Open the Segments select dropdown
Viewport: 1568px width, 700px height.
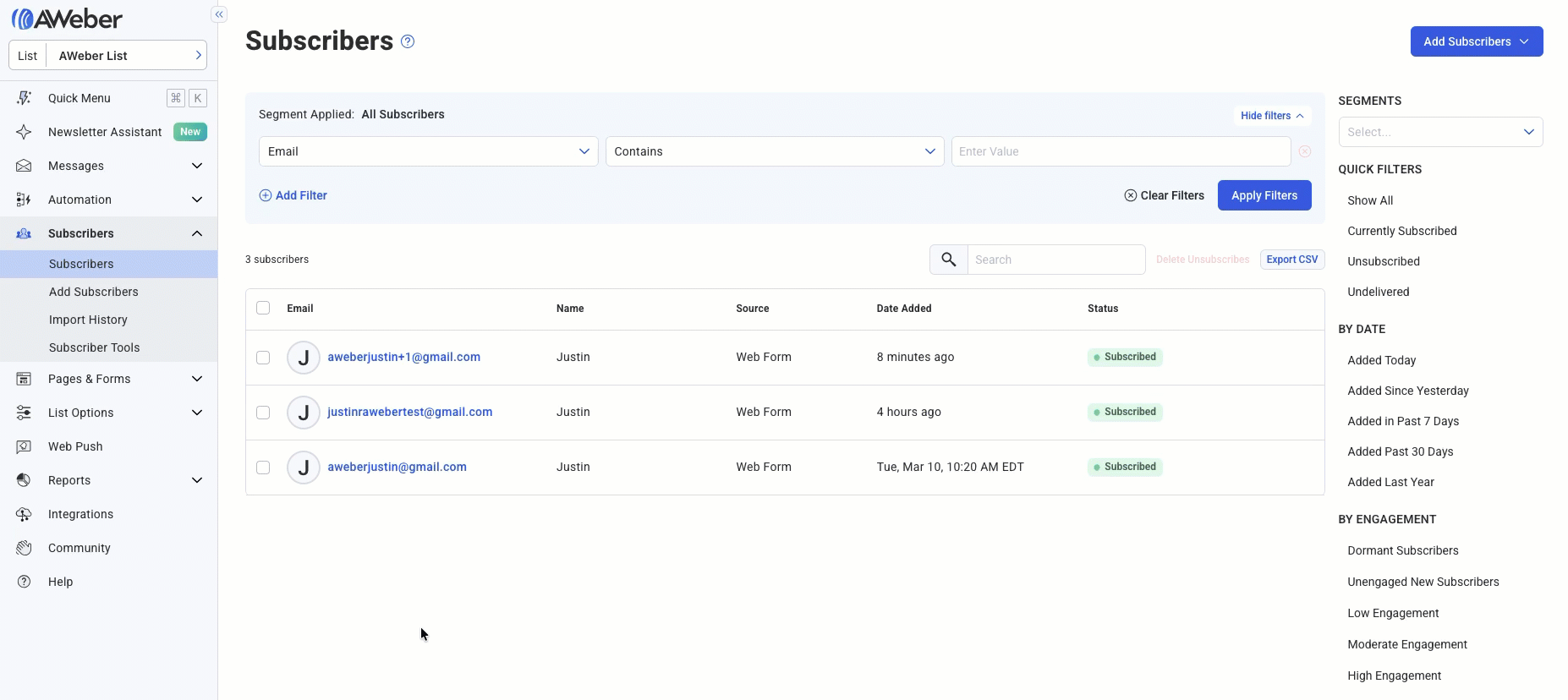pyautogui.click(x=1440, y=132)
